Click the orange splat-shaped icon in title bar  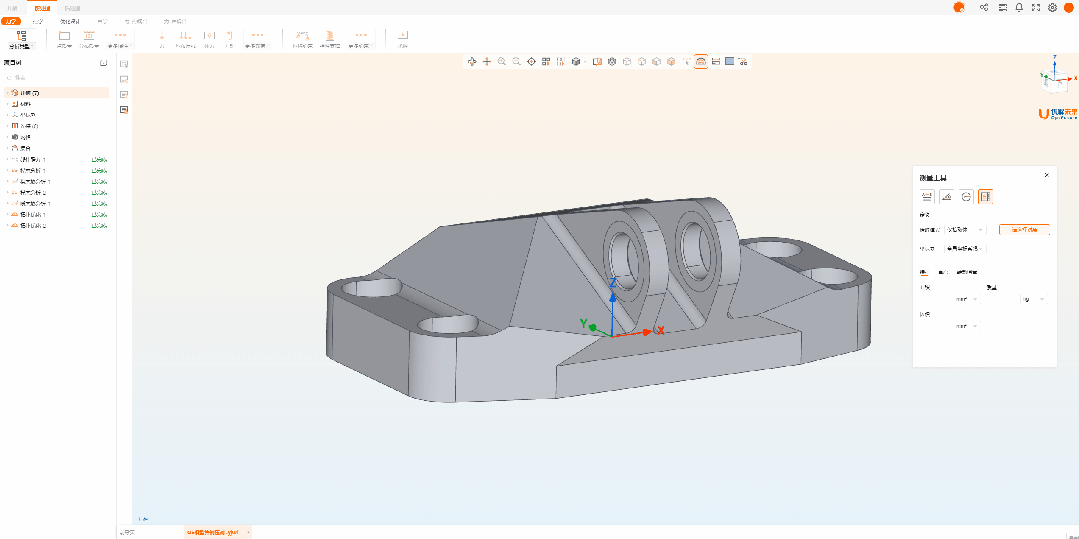pos(959,8)
